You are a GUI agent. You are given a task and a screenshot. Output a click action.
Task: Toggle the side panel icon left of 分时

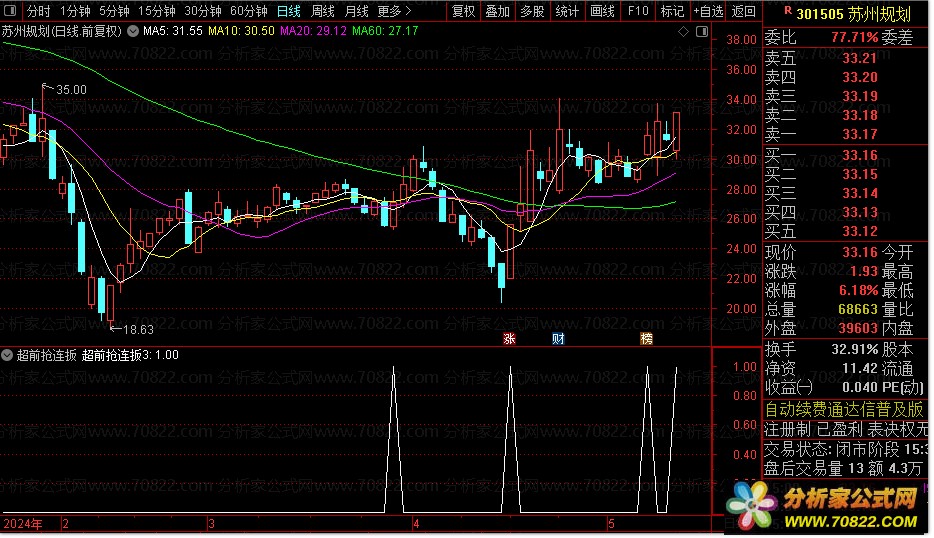pos(10,11)
